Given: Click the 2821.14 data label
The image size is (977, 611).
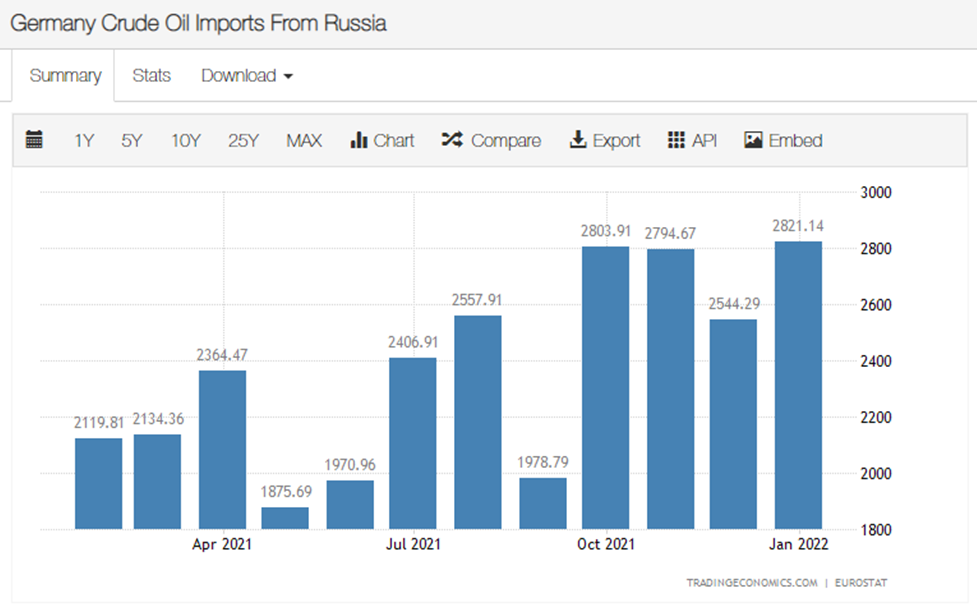Looking at the screenshot, I should click(798, 226).
